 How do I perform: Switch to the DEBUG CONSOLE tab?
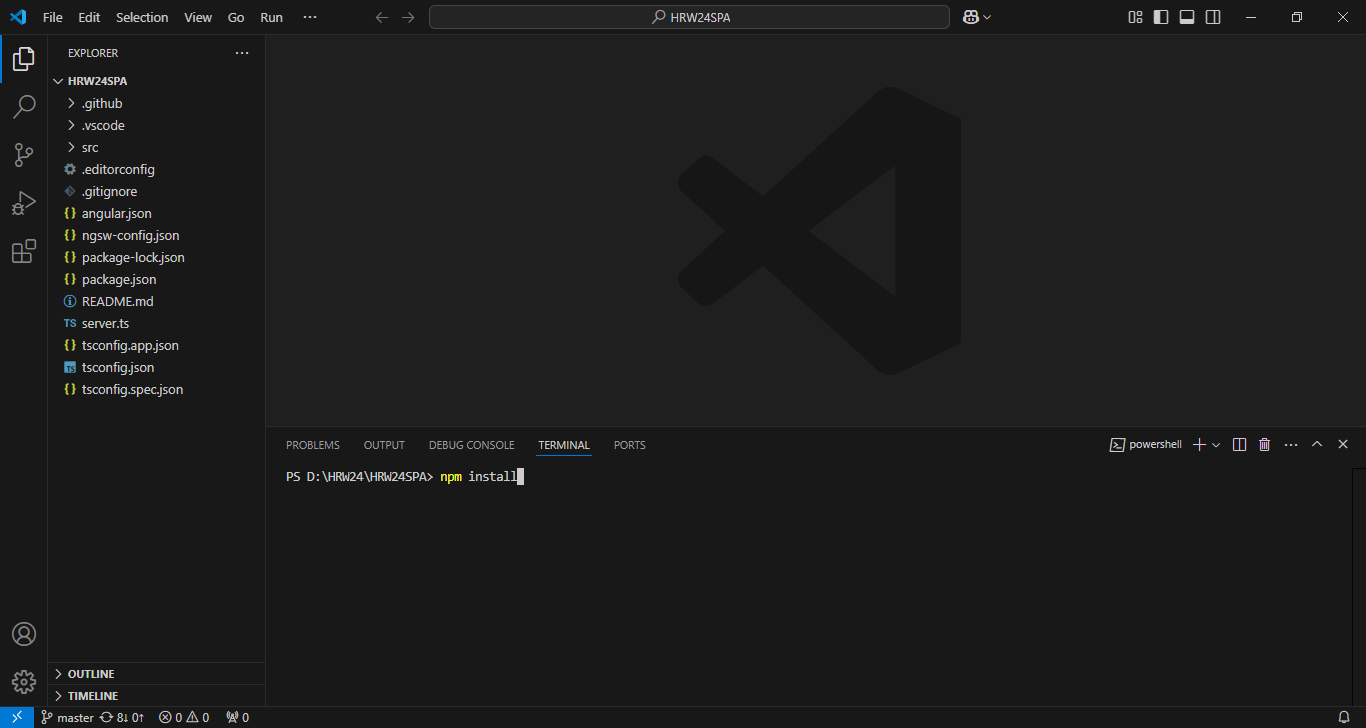tap(471, 445)
